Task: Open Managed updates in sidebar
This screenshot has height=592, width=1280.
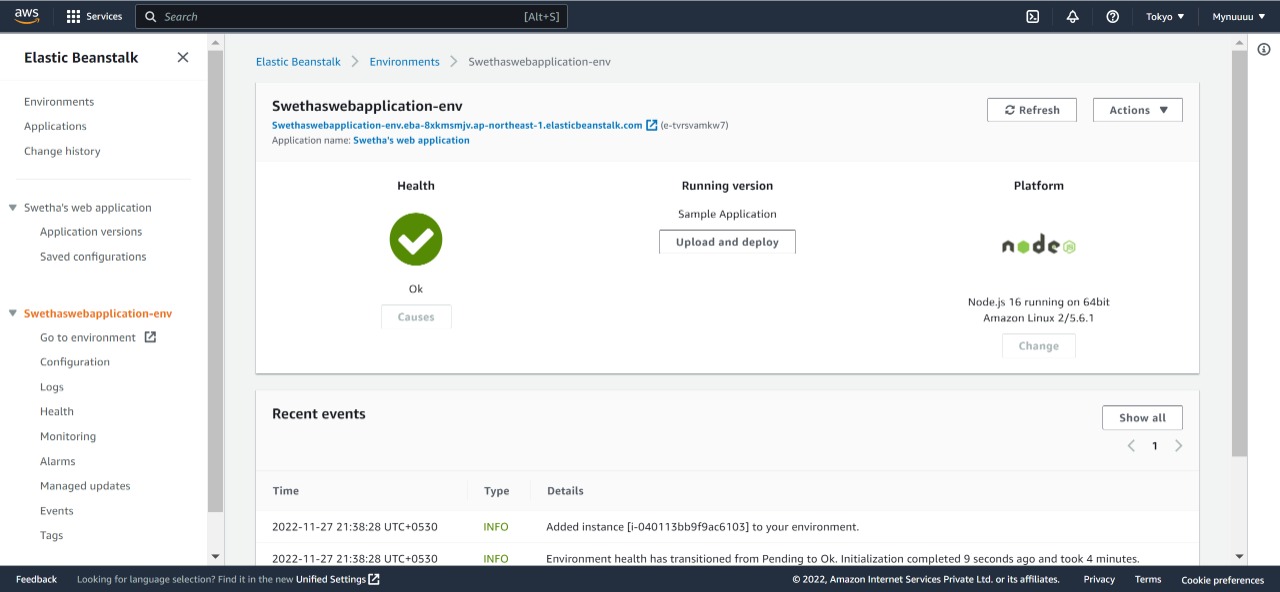Action: (85, 486)
